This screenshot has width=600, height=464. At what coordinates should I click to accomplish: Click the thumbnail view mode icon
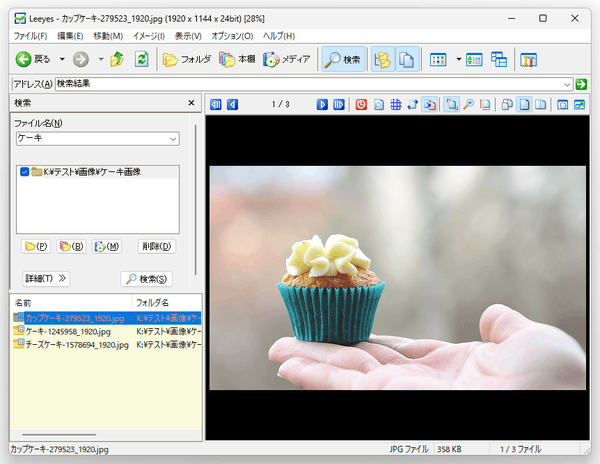[438, 60]
